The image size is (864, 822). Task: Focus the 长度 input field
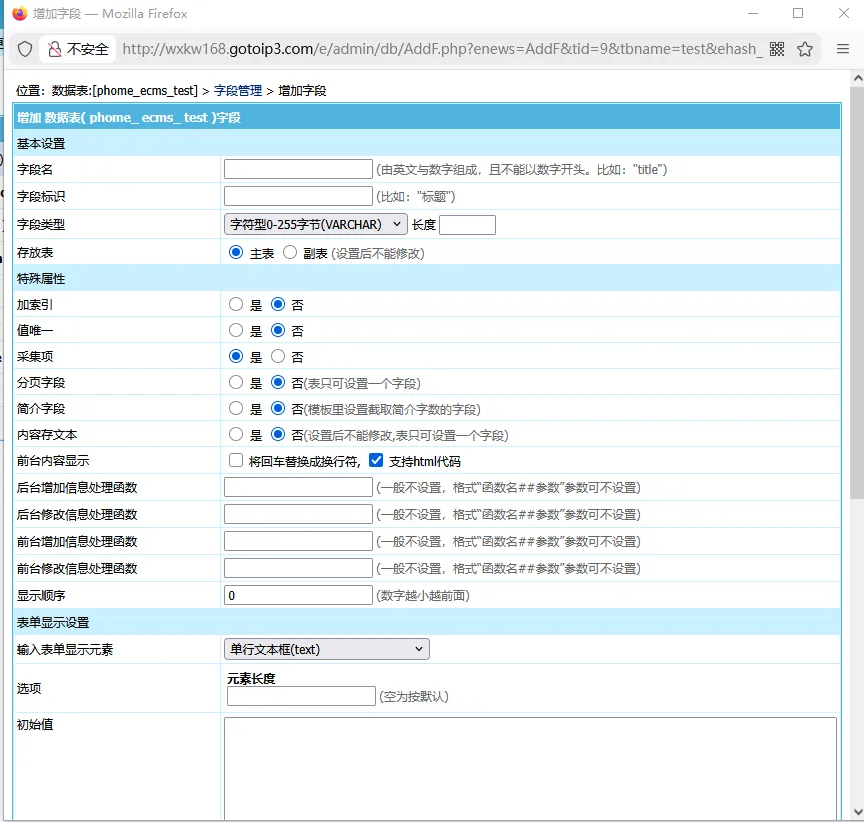[x=467, y=225]
